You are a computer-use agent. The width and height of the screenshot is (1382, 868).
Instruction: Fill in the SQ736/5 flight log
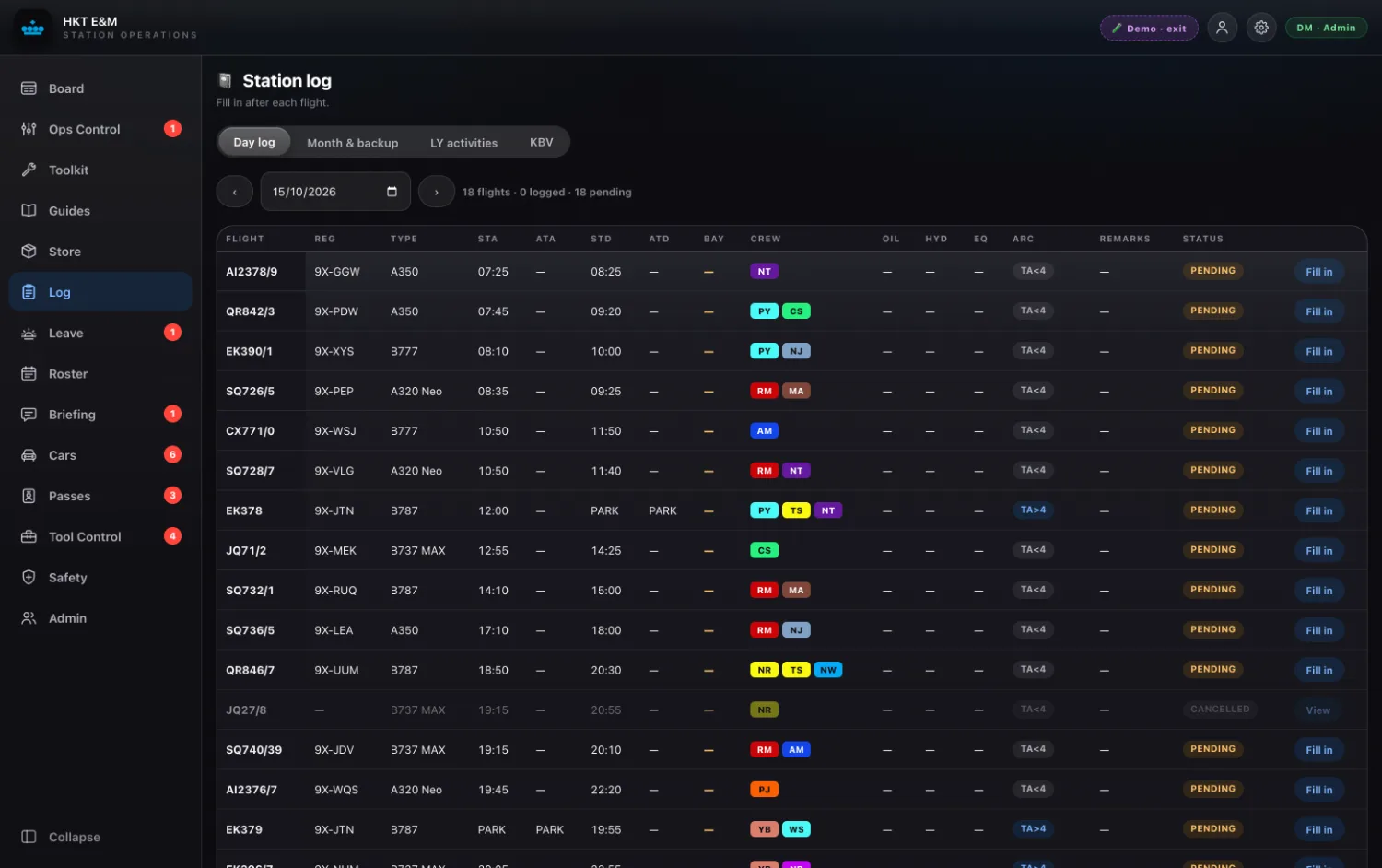pos(1318,630)
